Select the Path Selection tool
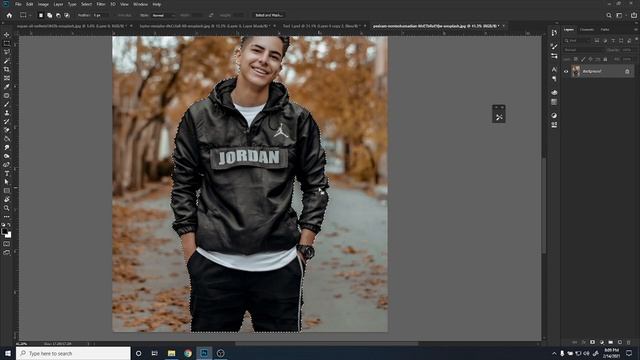 (7, 182)
